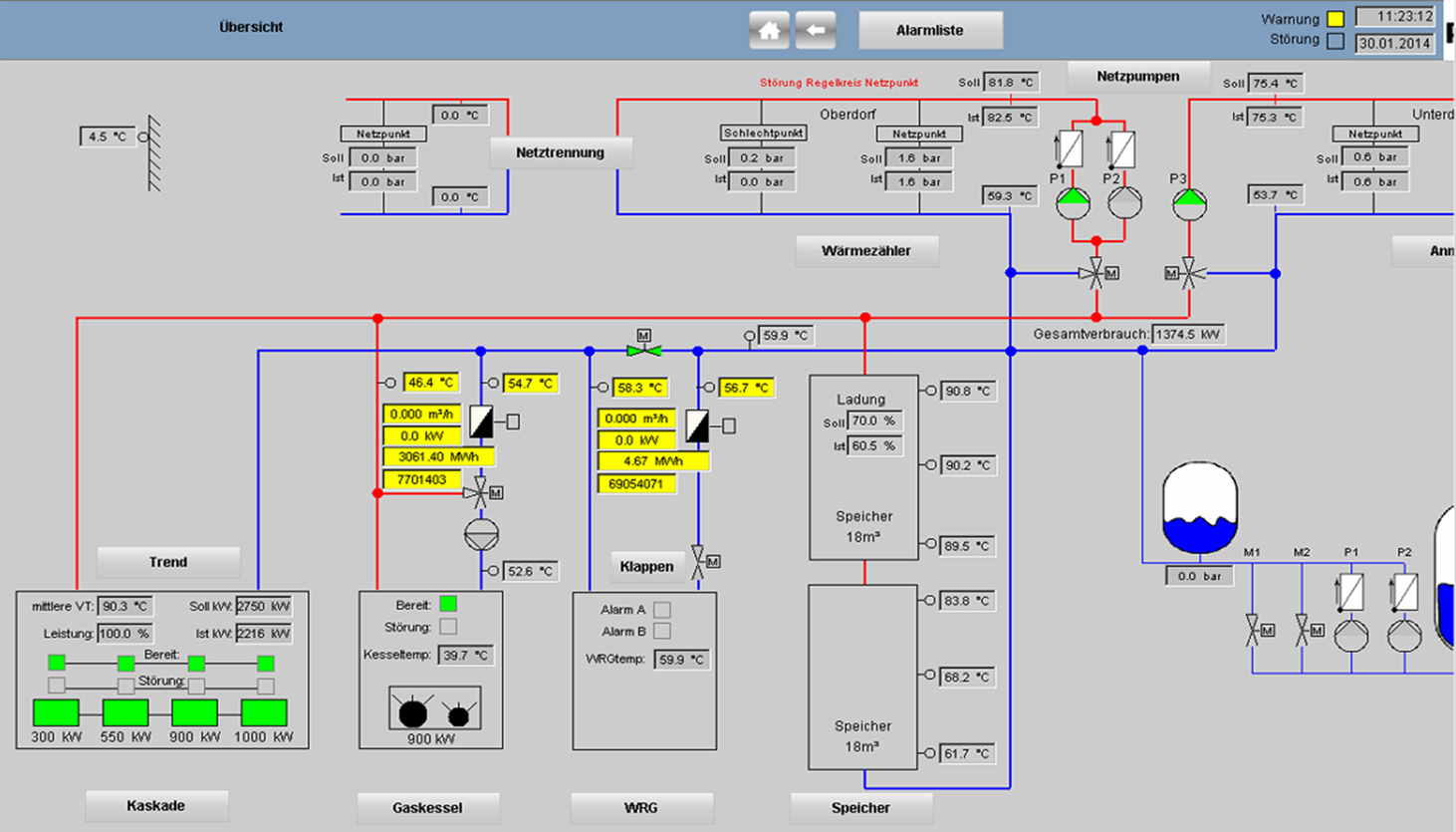Select the M1 motor valve symbol
The width and height of the screenshot is (1456, 832).
1252,630
